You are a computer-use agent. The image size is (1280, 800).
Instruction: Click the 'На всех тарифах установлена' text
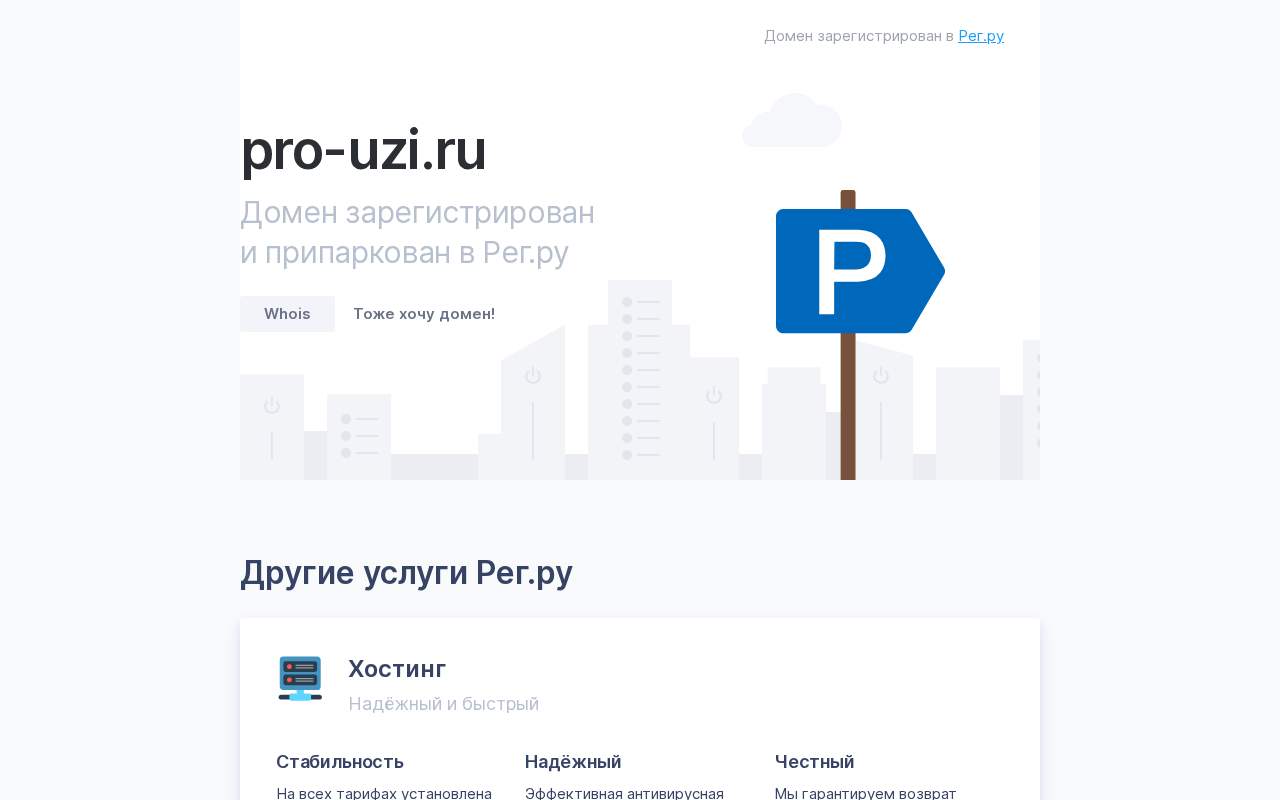point(384,793)
